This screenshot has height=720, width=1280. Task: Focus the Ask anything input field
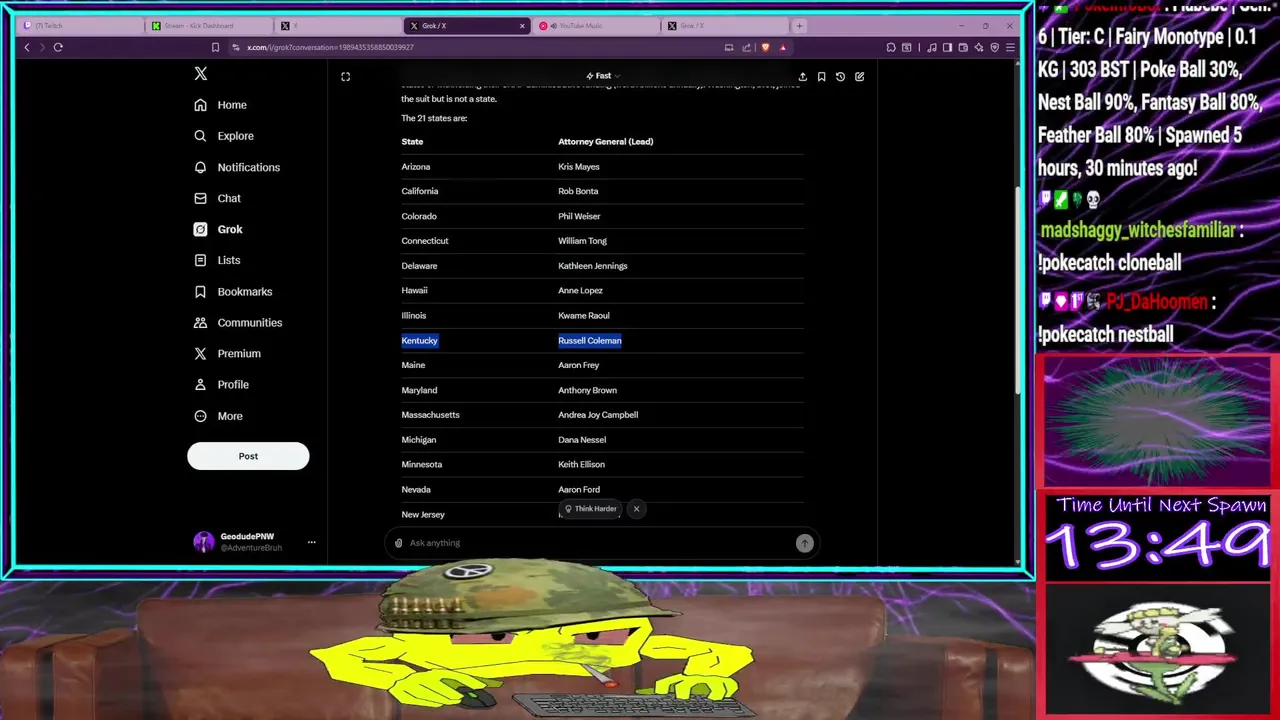tap(600, 543)
